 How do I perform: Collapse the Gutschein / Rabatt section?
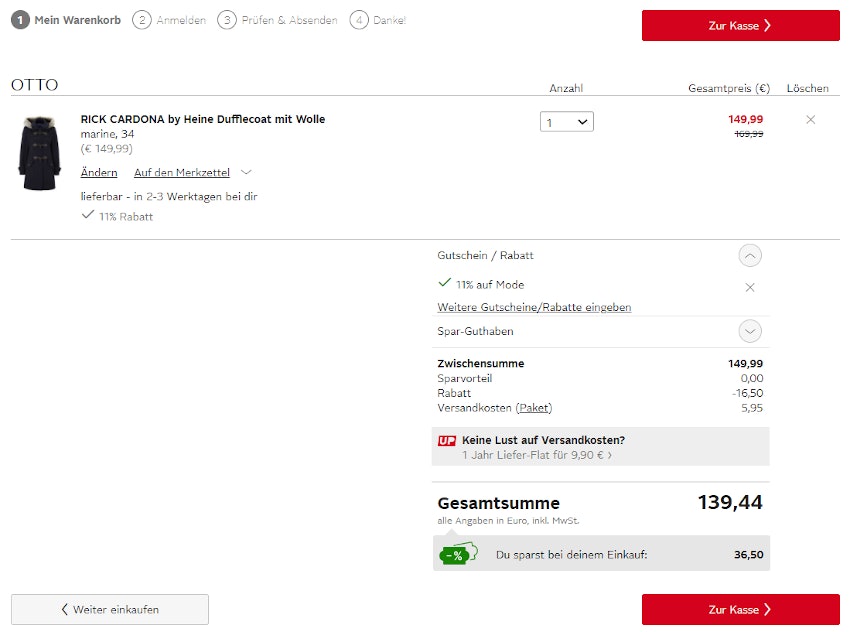coord(750,256)
